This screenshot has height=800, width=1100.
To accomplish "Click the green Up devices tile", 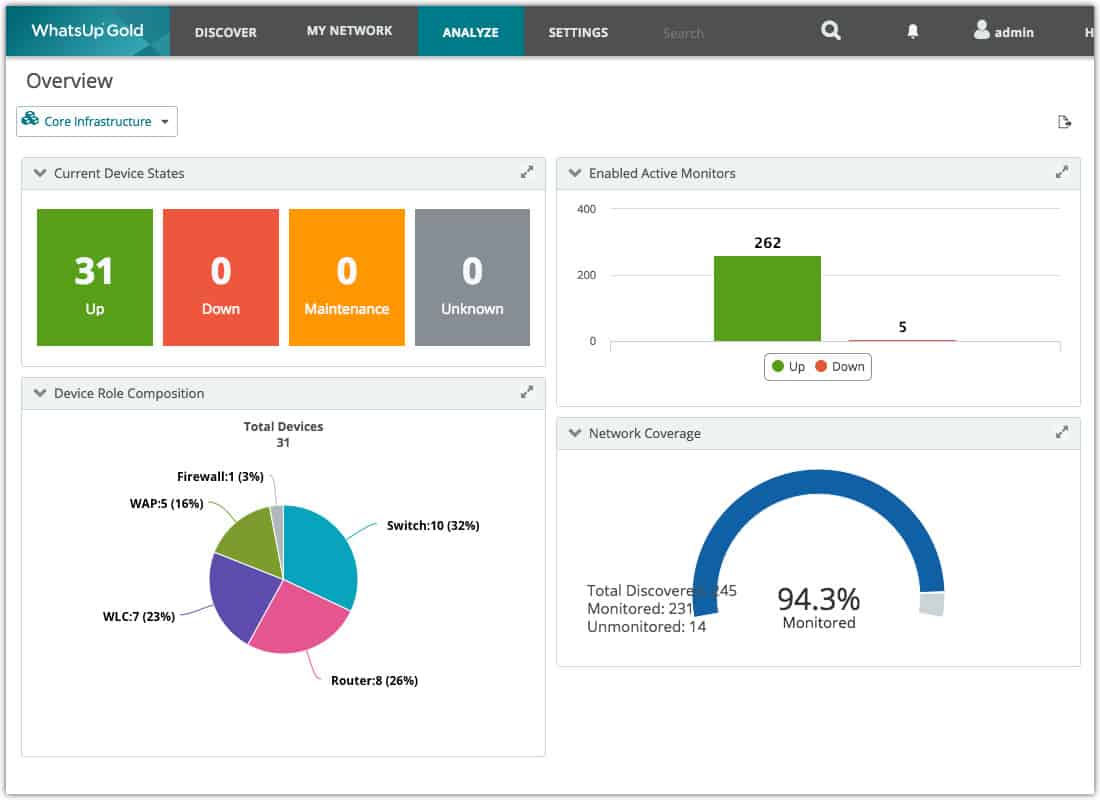I will point(95,277).
